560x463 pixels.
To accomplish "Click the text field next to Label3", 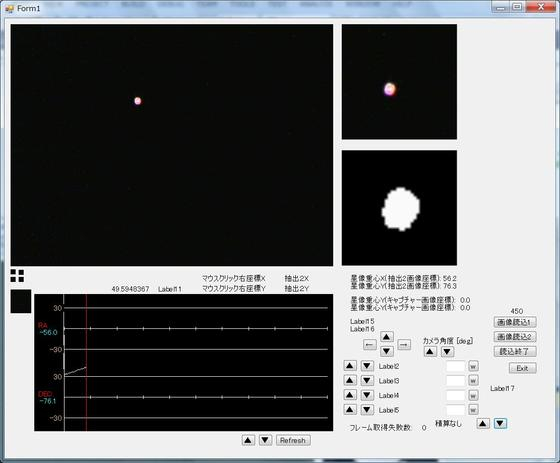I will click(456, 381).
